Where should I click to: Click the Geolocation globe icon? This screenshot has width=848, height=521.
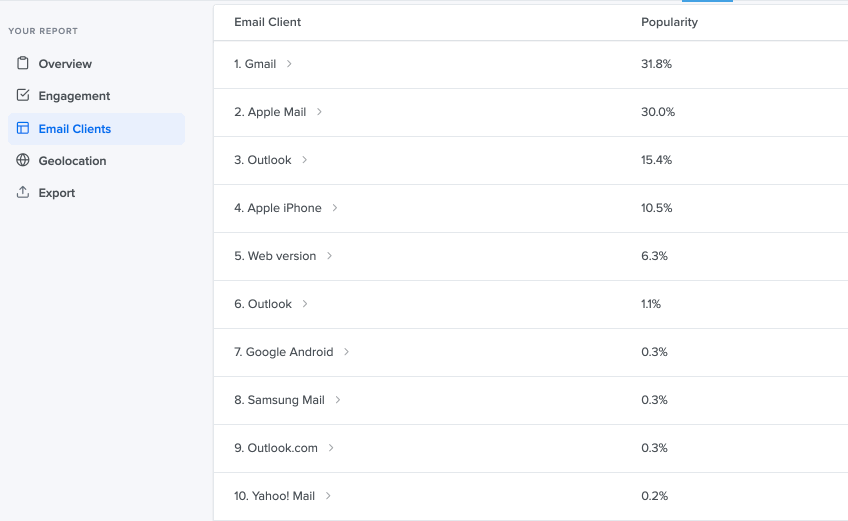23,160
